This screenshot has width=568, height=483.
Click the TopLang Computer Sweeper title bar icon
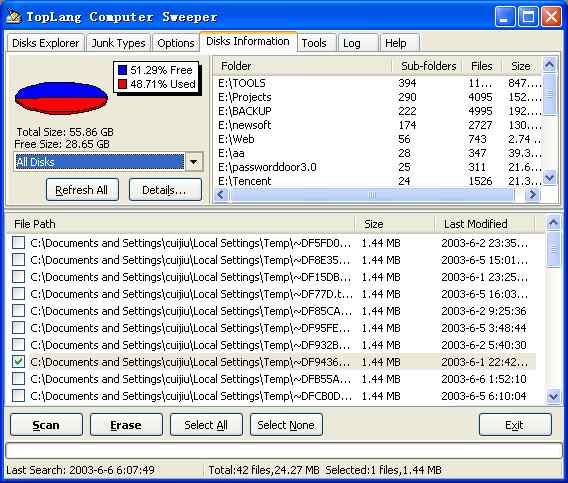(14, 16)
